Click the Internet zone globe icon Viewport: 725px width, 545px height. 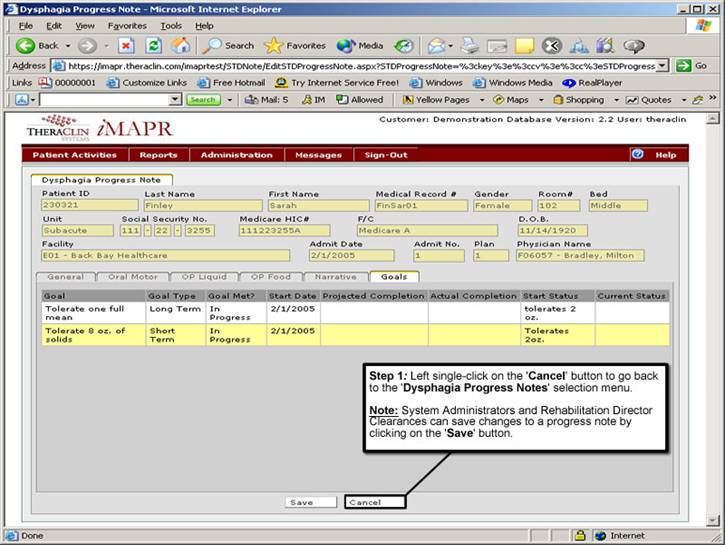coord(600,535)
